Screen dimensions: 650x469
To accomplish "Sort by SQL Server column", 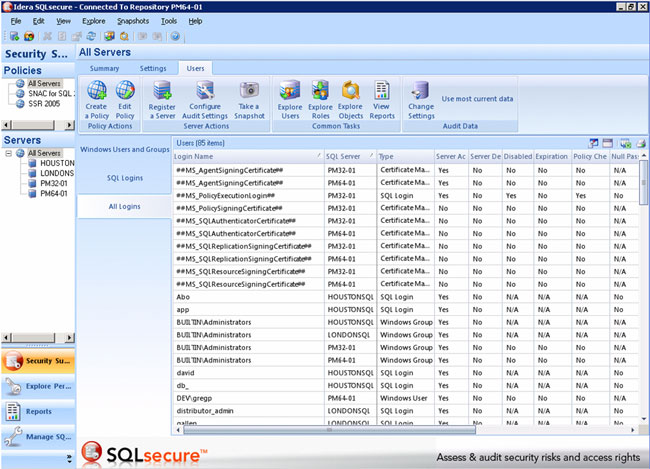I will pyautogui.click(x=350, y=156).
